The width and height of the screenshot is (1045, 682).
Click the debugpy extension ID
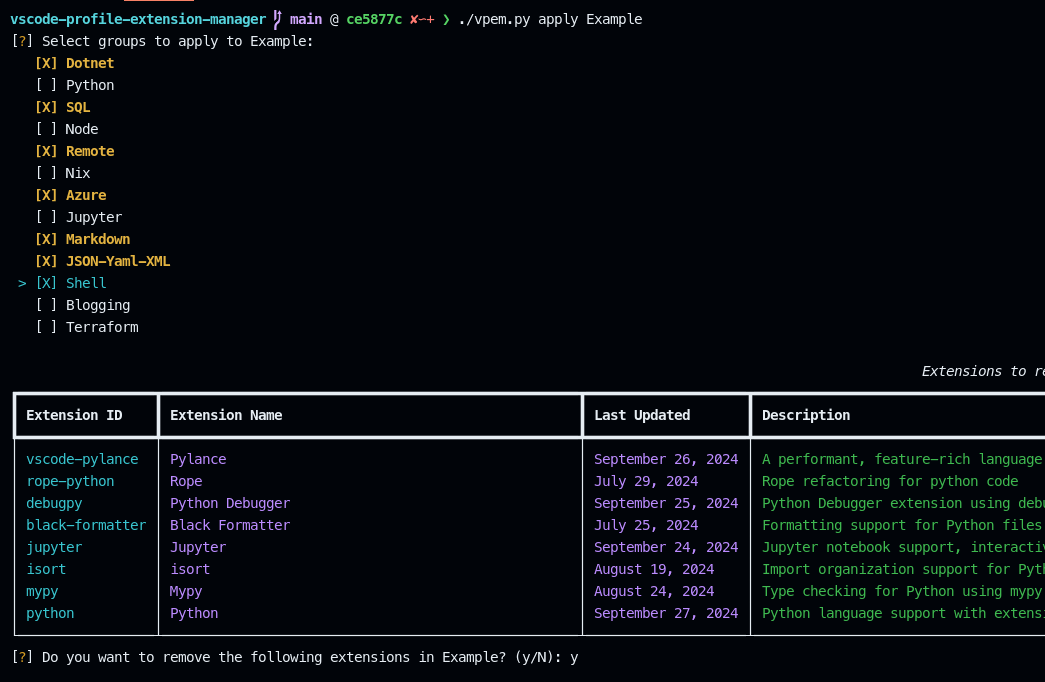pos(54,503)
